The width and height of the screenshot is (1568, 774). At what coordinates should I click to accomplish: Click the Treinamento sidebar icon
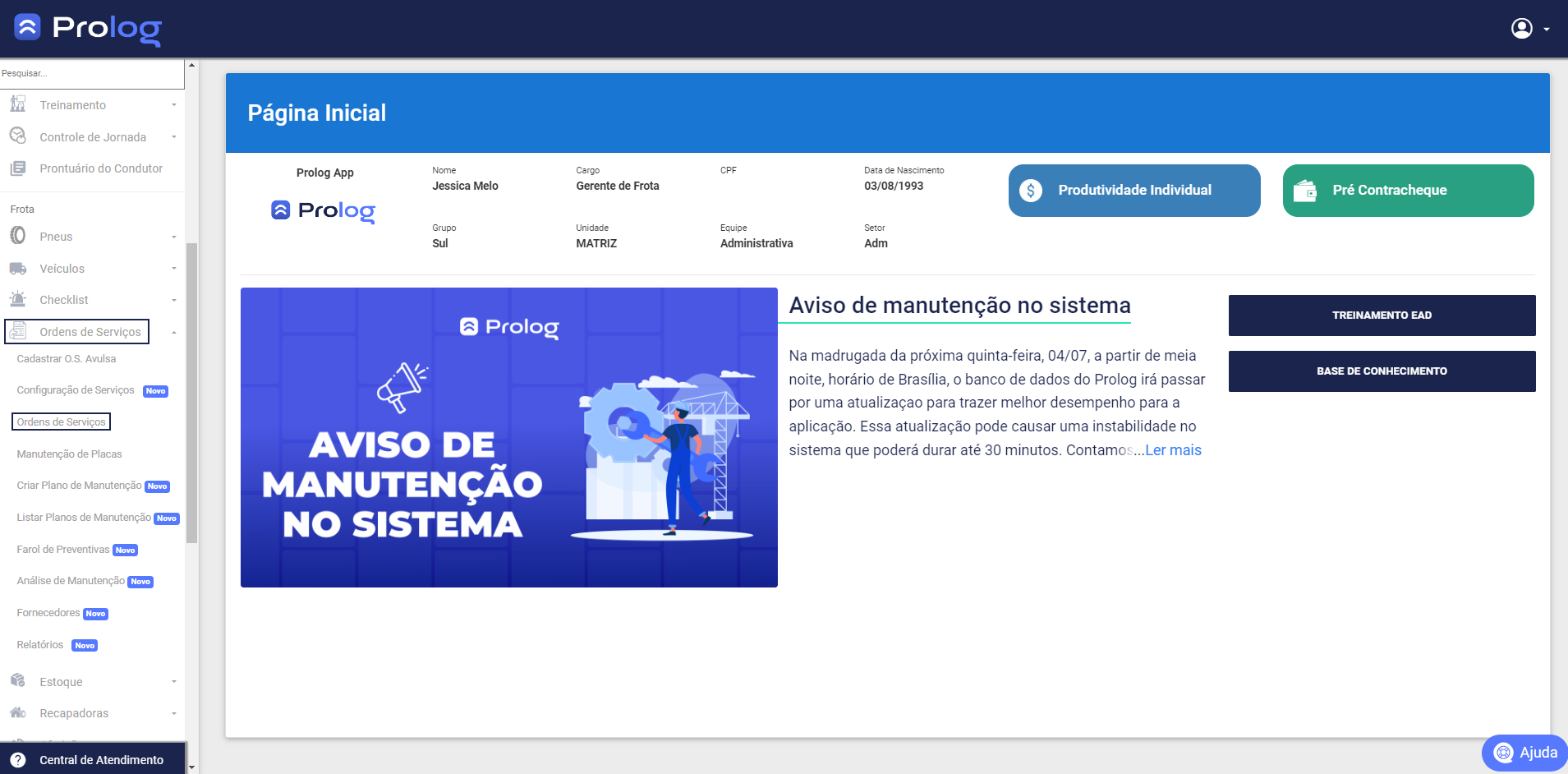pos(17,104)
